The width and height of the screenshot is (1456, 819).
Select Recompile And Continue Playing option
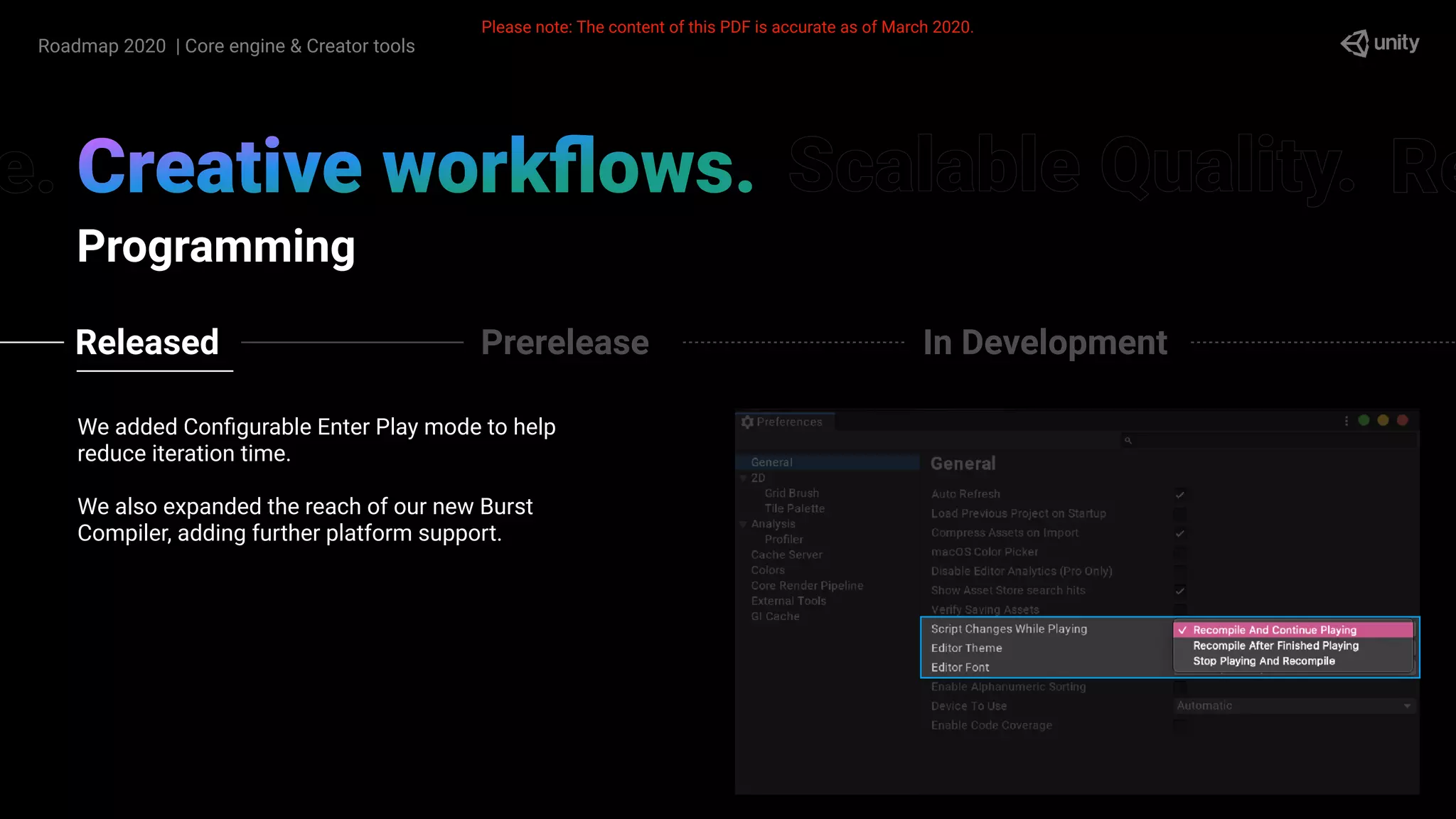point(1292,630)
